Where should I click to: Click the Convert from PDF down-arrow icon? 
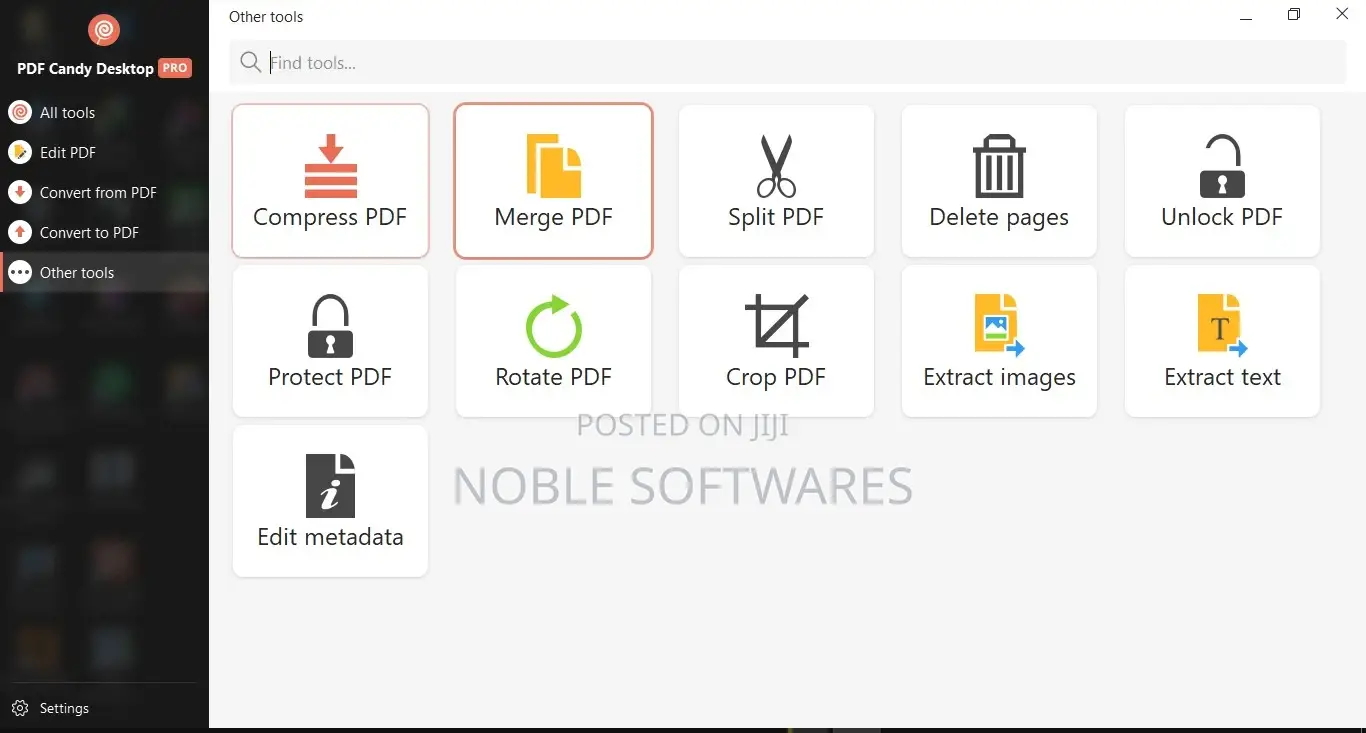[x=20, y=192]
